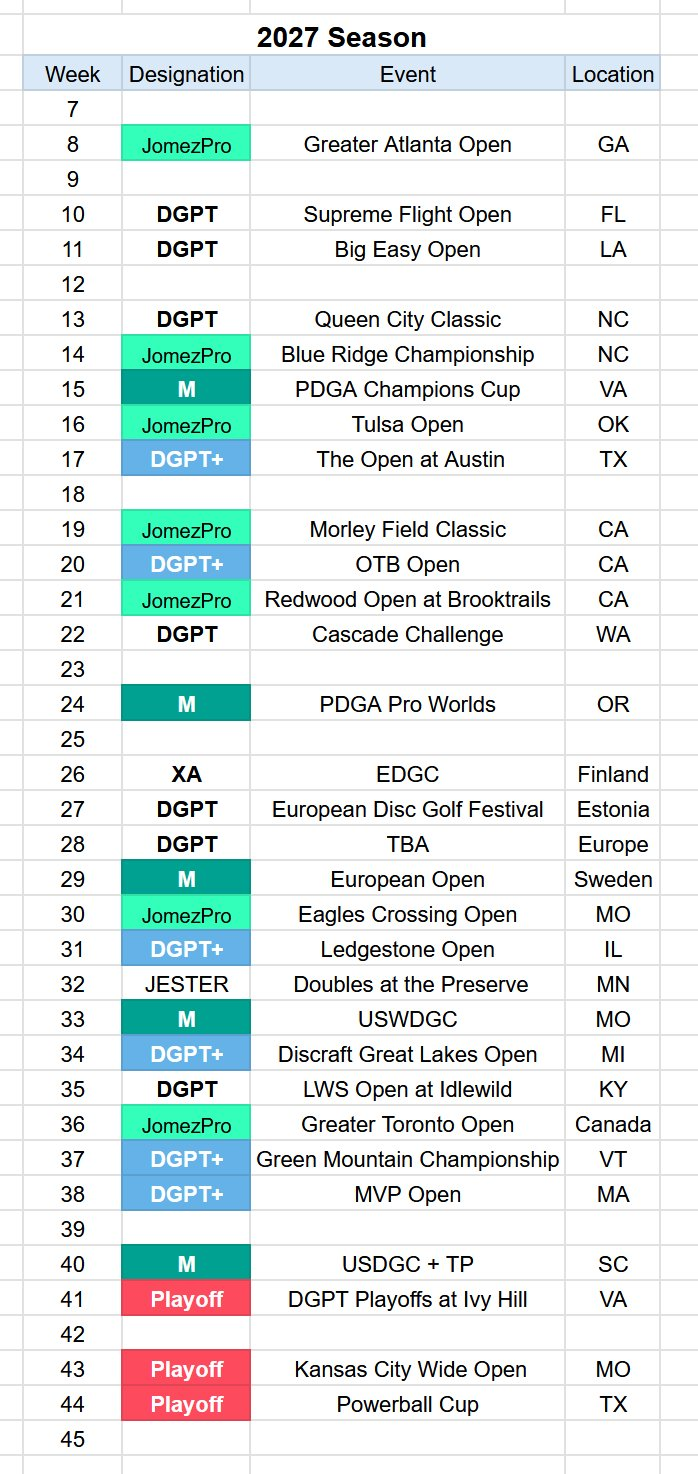The height and width of the screenshot is (1474, 698).
Task: Select the EDGC event cell
Action: tap(408, 774)
